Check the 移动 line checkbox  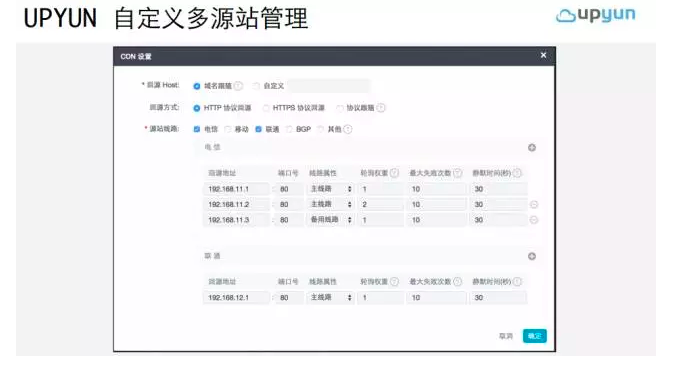tap(228, 129)
